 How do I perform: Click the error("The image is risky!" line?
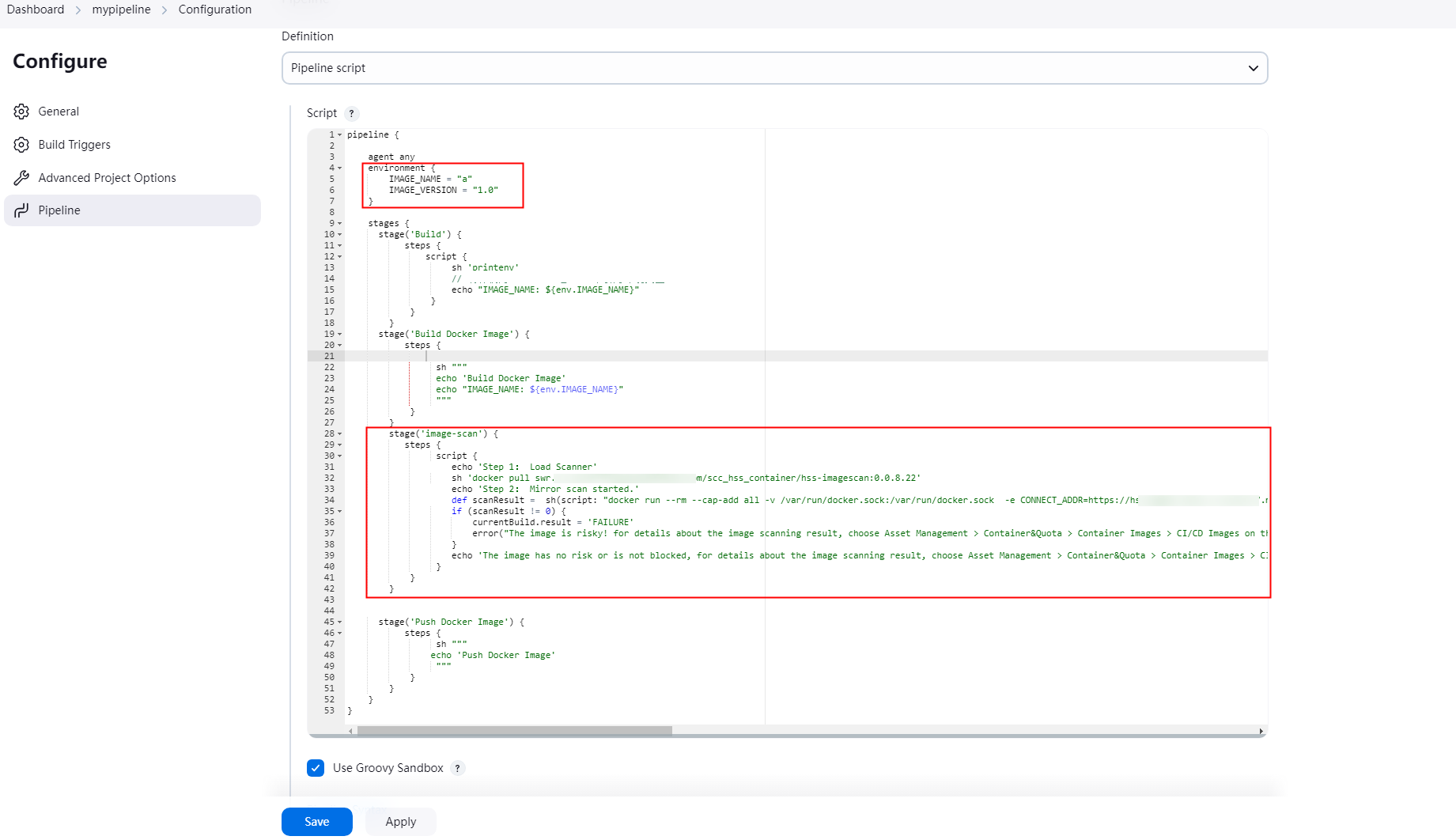click(x=869, y=533)
